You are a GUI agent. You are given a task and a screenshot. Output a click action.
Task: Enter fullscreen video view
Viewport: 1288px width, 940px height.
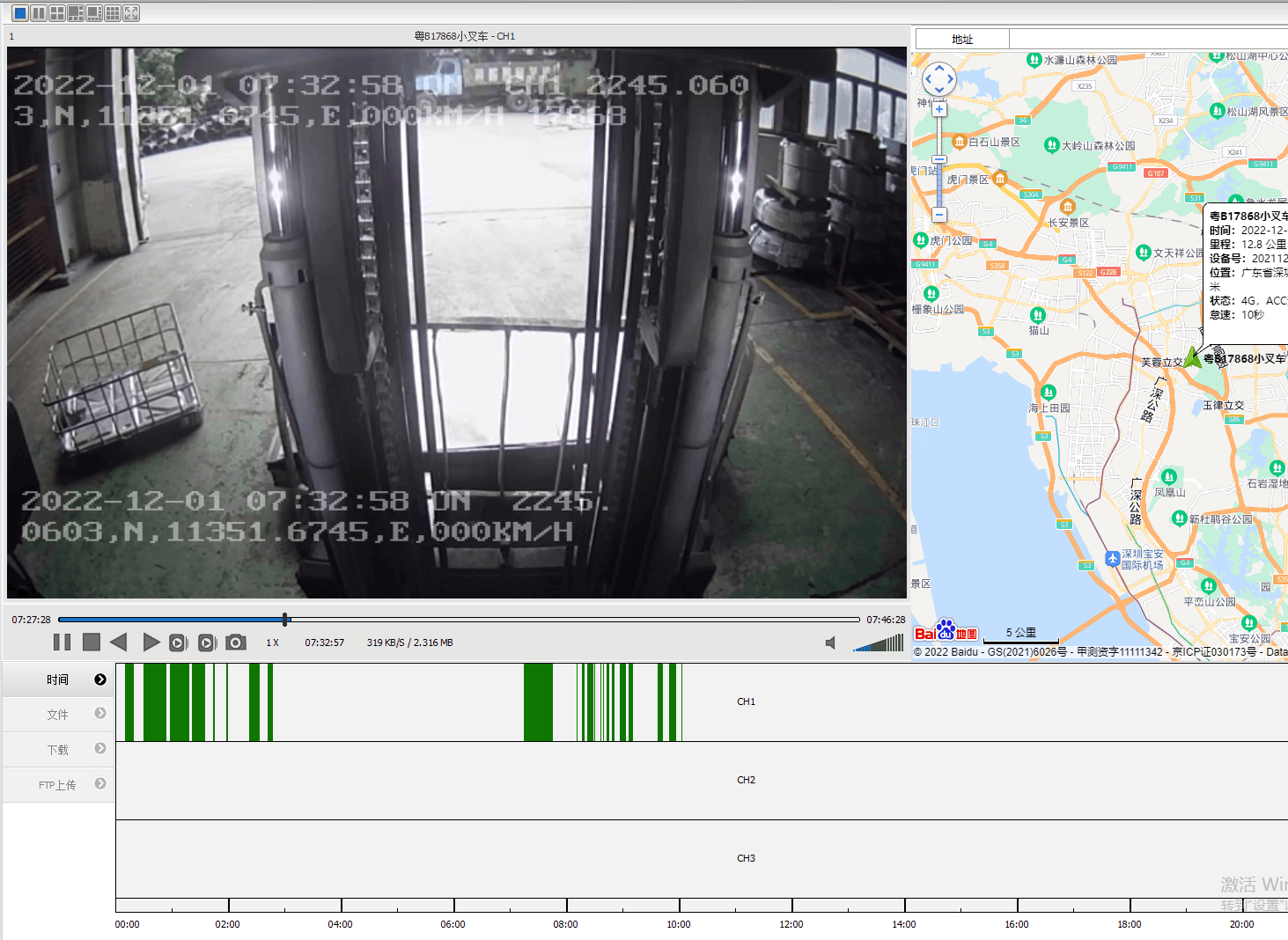pyautogui.click(x=131, y=13)
